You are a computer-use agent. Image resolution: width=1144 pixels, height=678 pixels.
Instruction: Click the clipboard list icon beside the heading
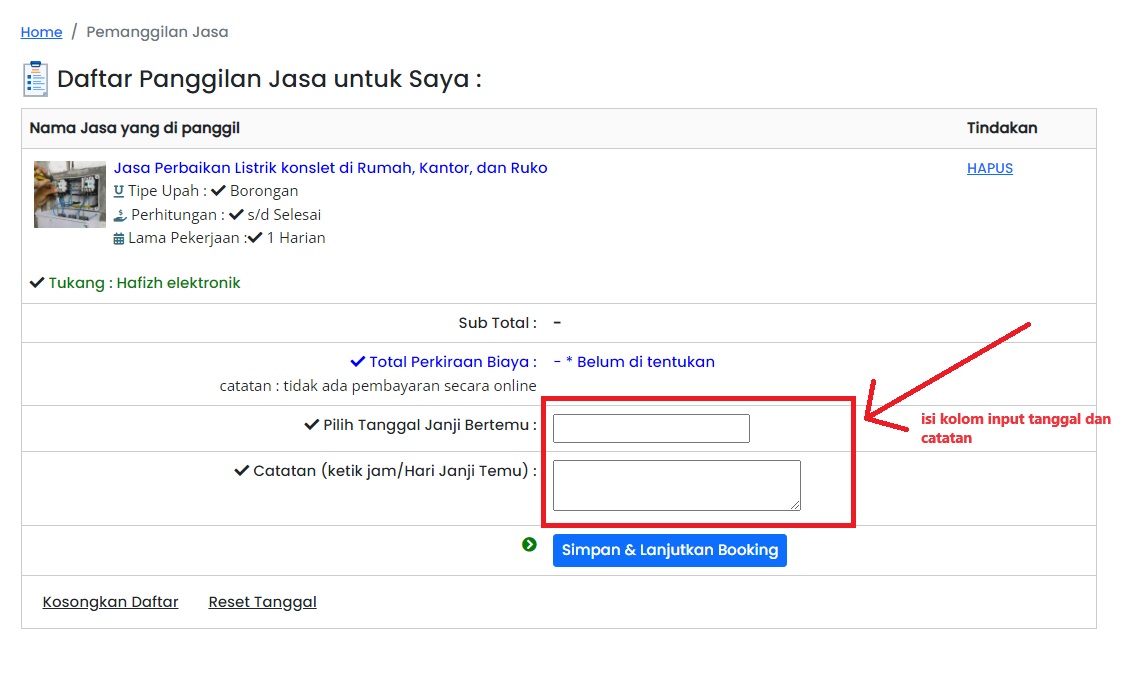coord(35,79)
